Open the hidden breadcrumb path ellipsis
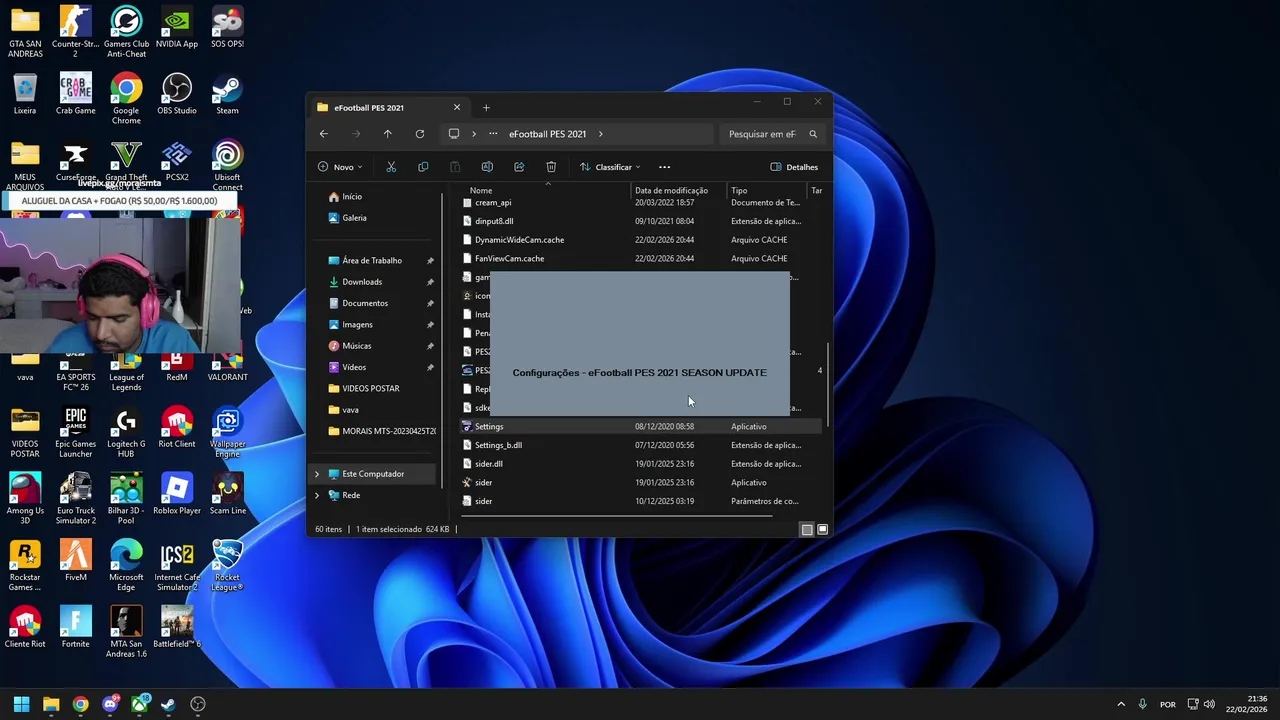This screenshot has width=1280, height=720. [x=493, y=134]
